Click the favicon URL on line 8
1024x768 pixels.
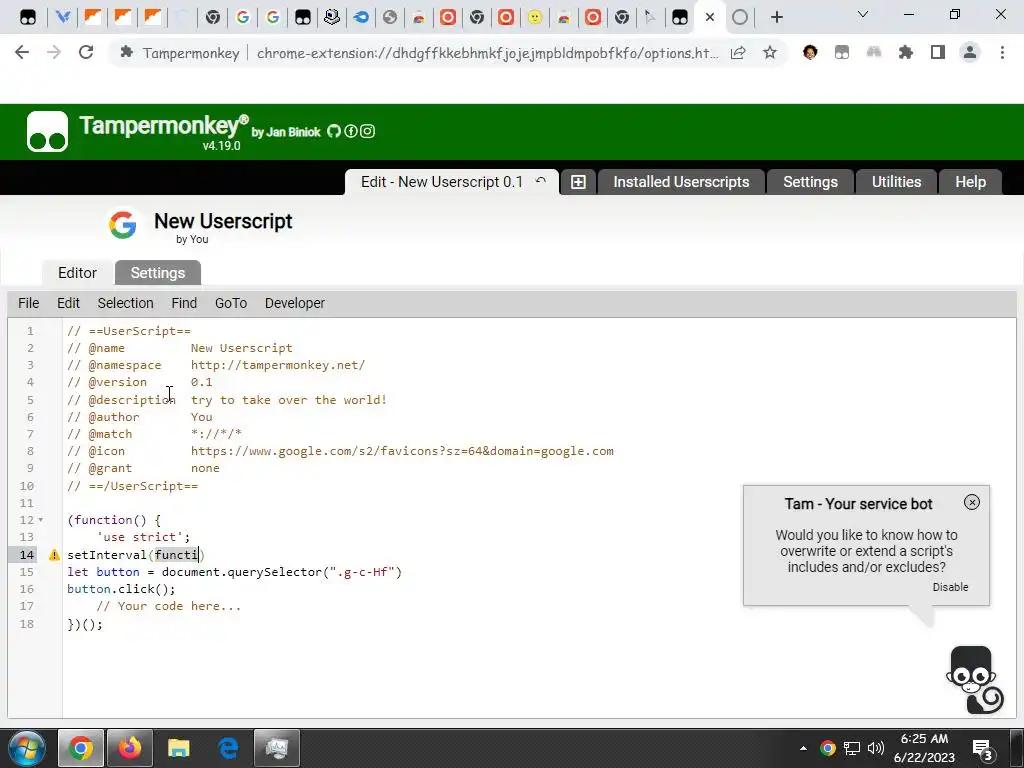pyautogui.click(x=402, y=451)
